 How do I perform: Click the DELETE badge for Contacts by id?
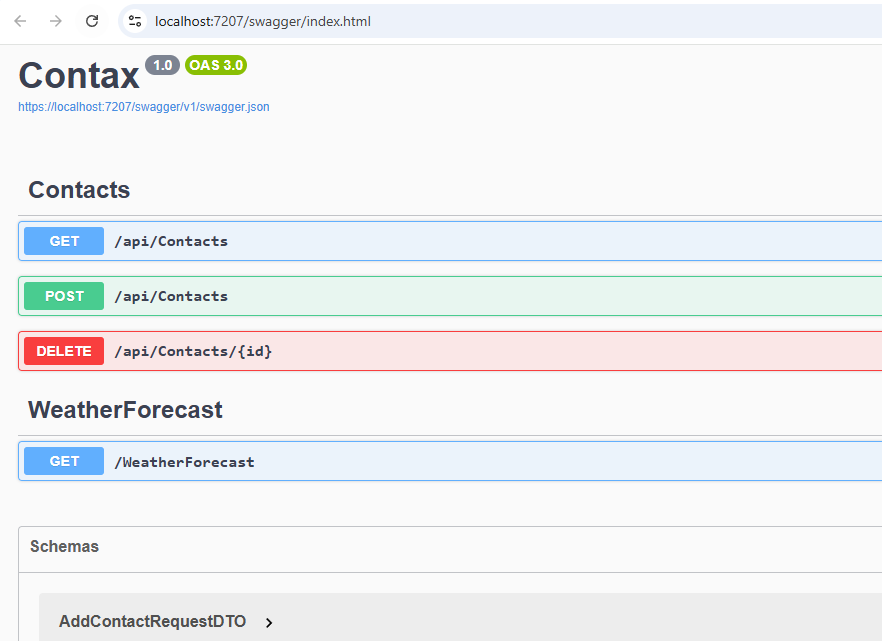tap(64, 351)
